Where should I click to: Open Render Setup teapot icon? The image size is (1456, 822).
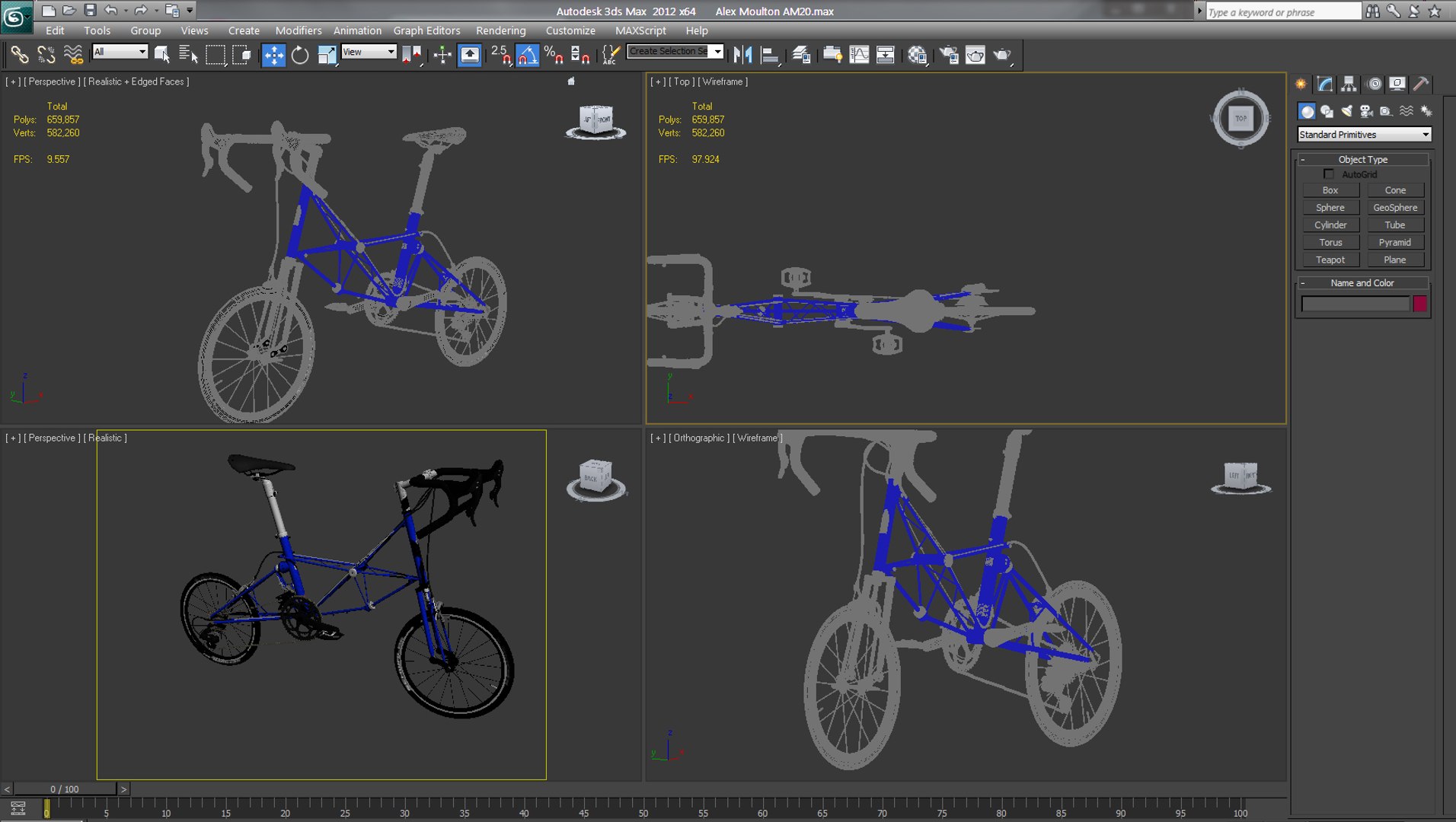[949, 55]
